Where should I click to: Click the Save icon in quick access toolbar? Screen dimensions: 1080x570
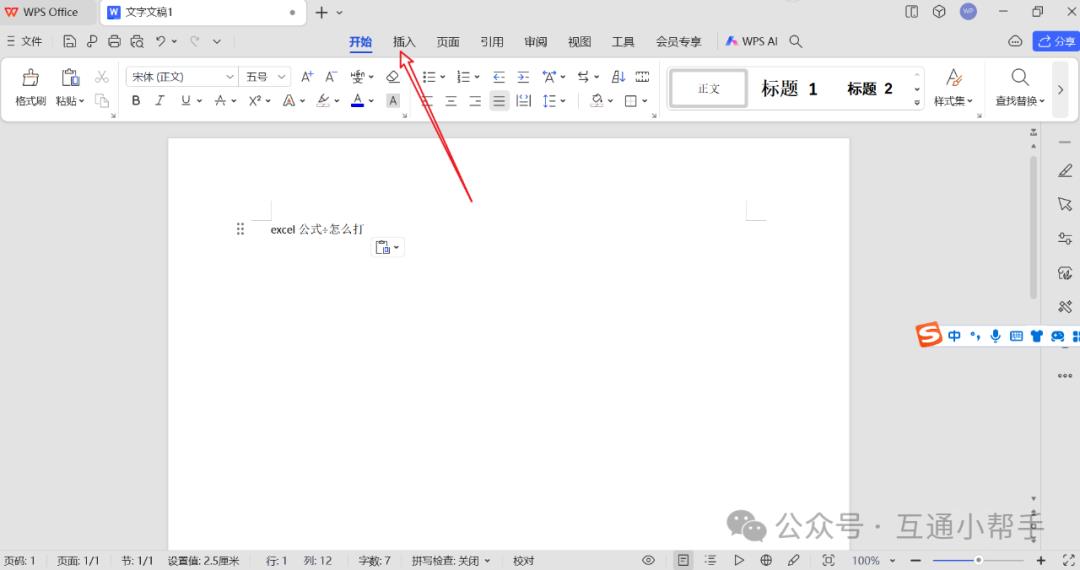tap(69, 41)
